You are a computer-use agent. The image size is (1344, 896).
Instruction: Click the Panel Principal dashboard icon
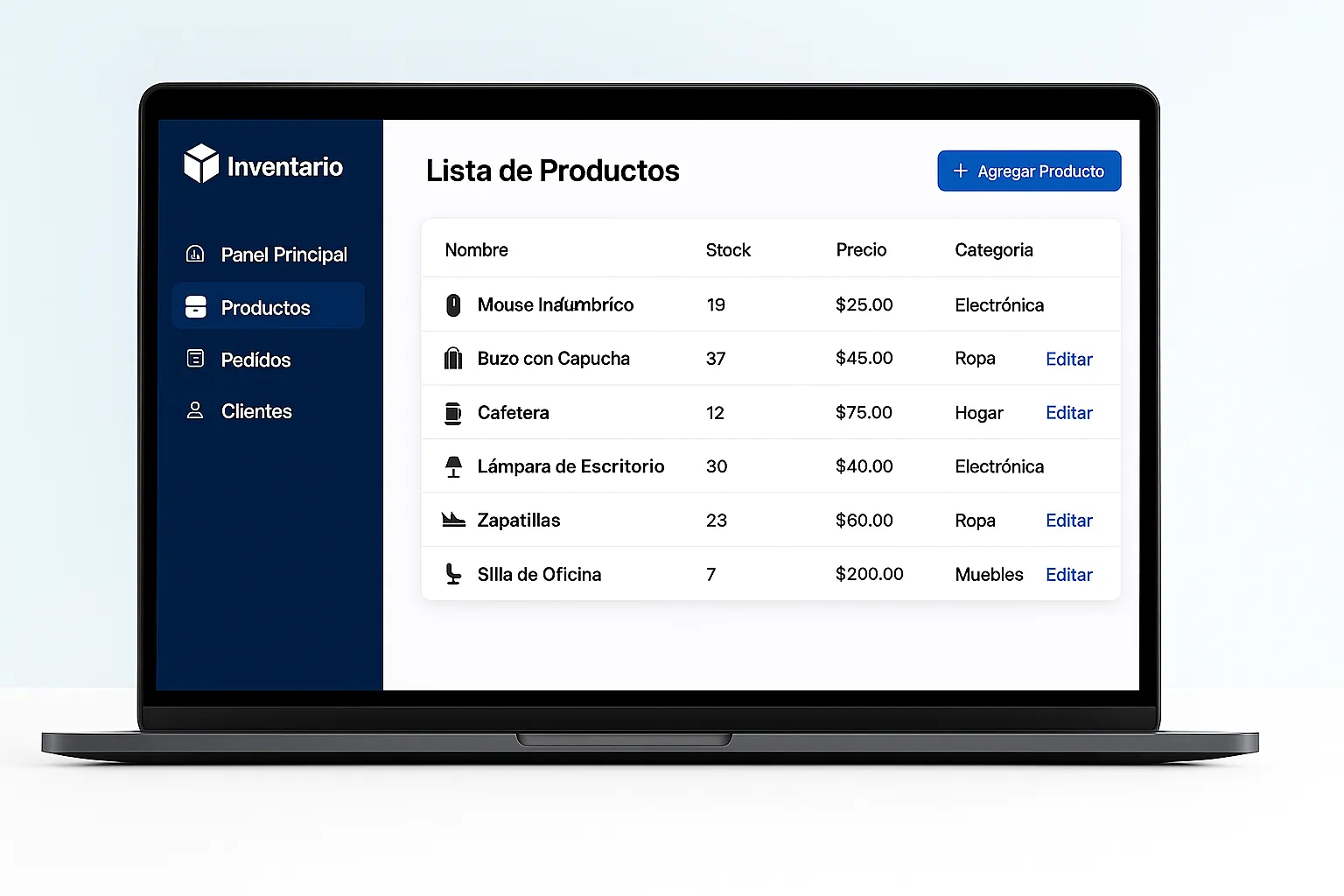click(195, 254)
